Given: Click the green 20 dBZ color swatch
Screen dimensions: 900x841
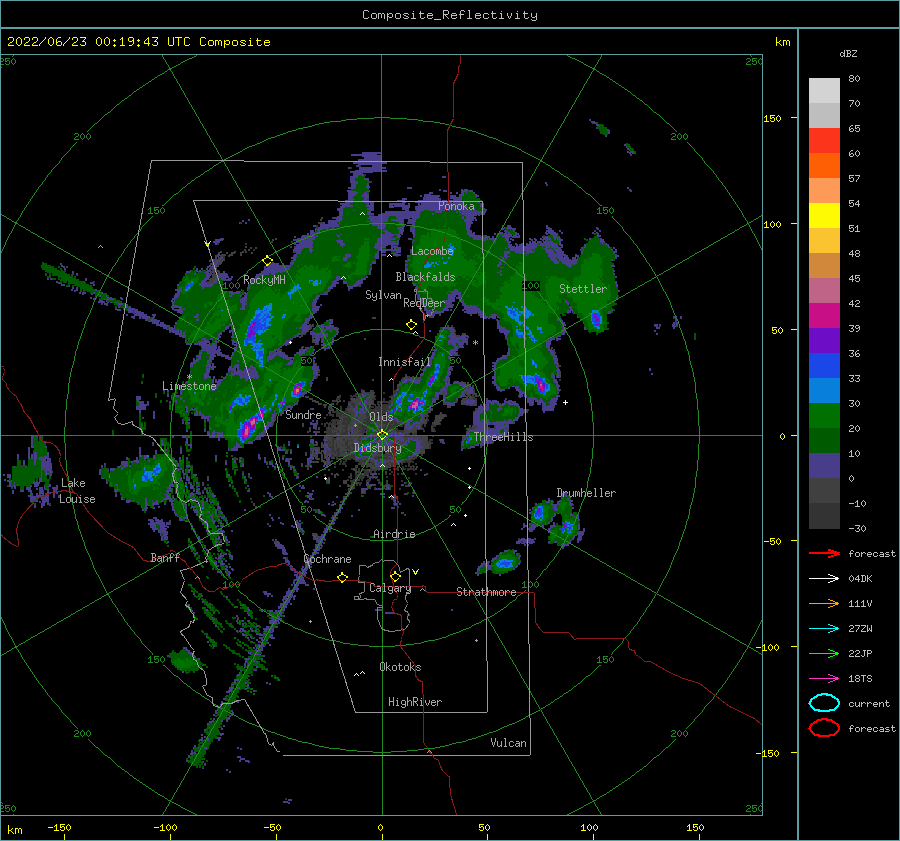Looking at the screenshot, I should coord(824,415).
